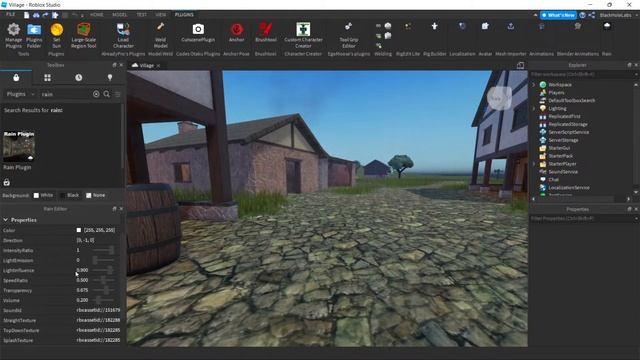Click the Filter Properties input field
The width and height of the screenshot is (640, 360).
tap(582, 218)
